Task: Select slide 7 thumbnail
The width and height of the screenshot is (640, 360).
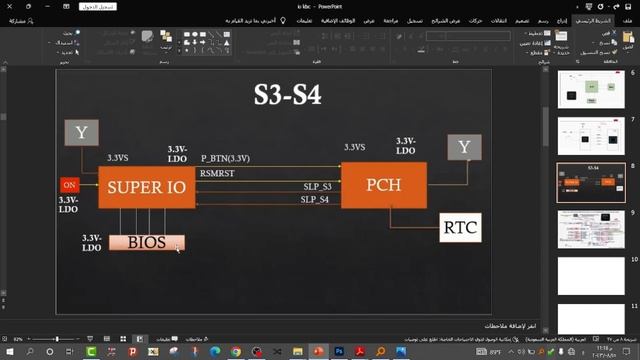Action: (591, 136)
